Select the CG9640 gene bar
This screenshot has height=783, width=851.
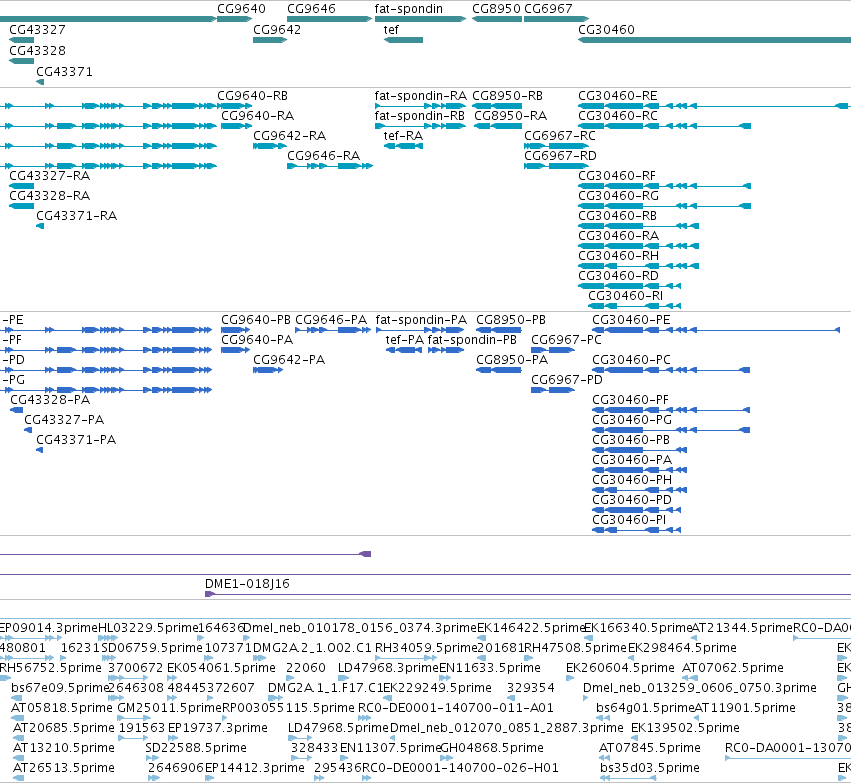coord(234,19)
